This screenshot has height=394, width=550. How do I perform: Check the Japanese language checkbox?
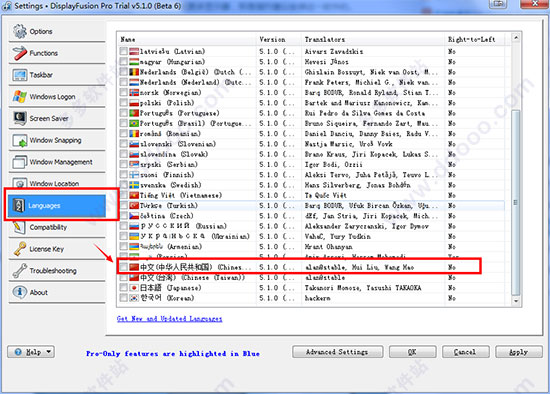point(123,288)
